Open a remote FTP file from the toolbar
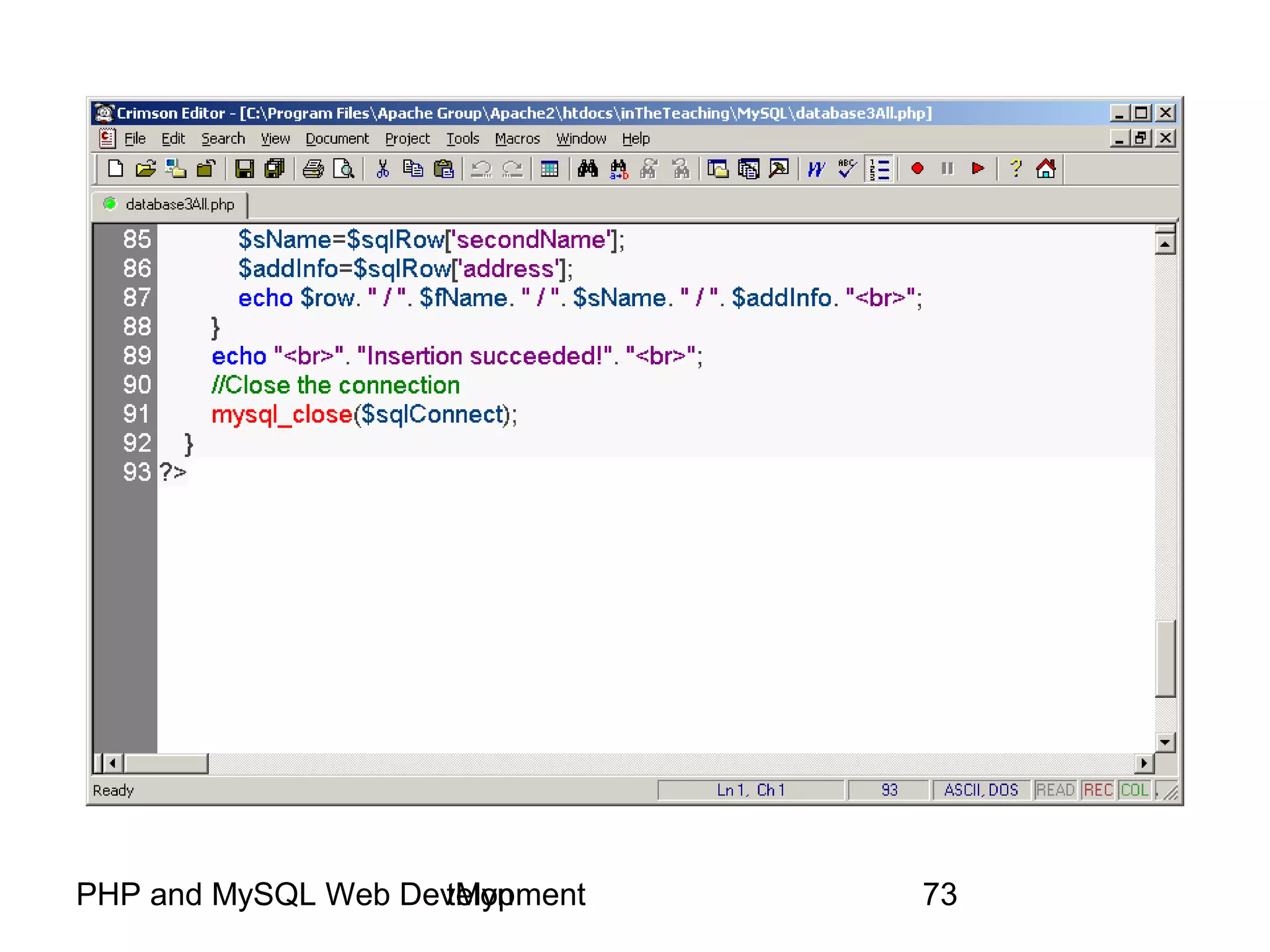The height and width of the screenshot is (952, 1270). pos(176,169)
